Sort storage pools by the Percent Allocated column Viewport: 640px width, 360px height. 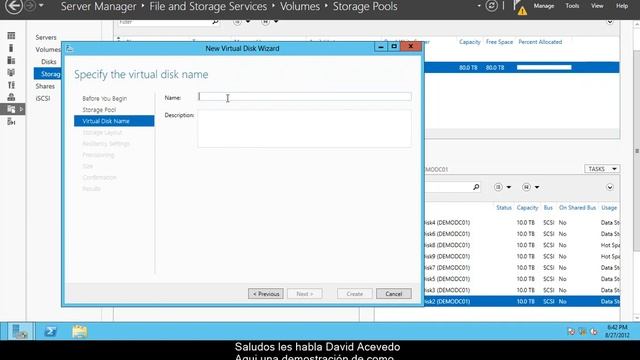click(x=540, y=42)
